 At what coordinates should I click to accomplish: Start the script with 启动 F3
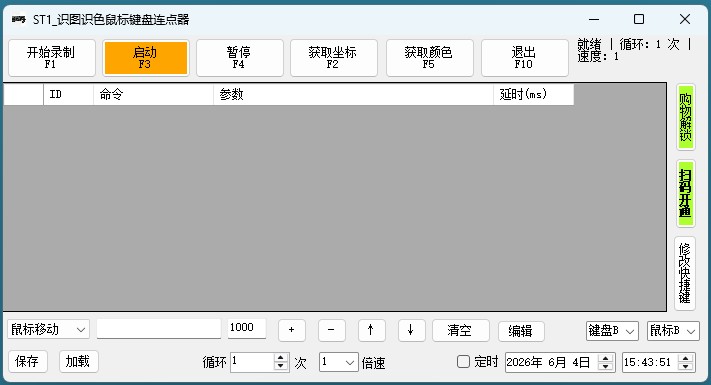(x=146, y=58)
